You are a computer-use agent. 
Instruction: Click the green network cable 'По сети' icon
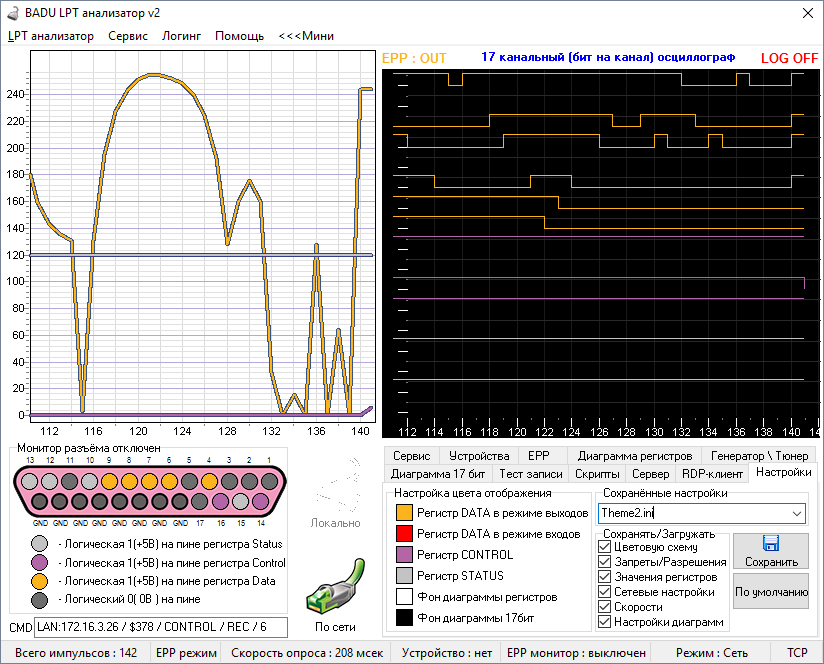(335, 586)
